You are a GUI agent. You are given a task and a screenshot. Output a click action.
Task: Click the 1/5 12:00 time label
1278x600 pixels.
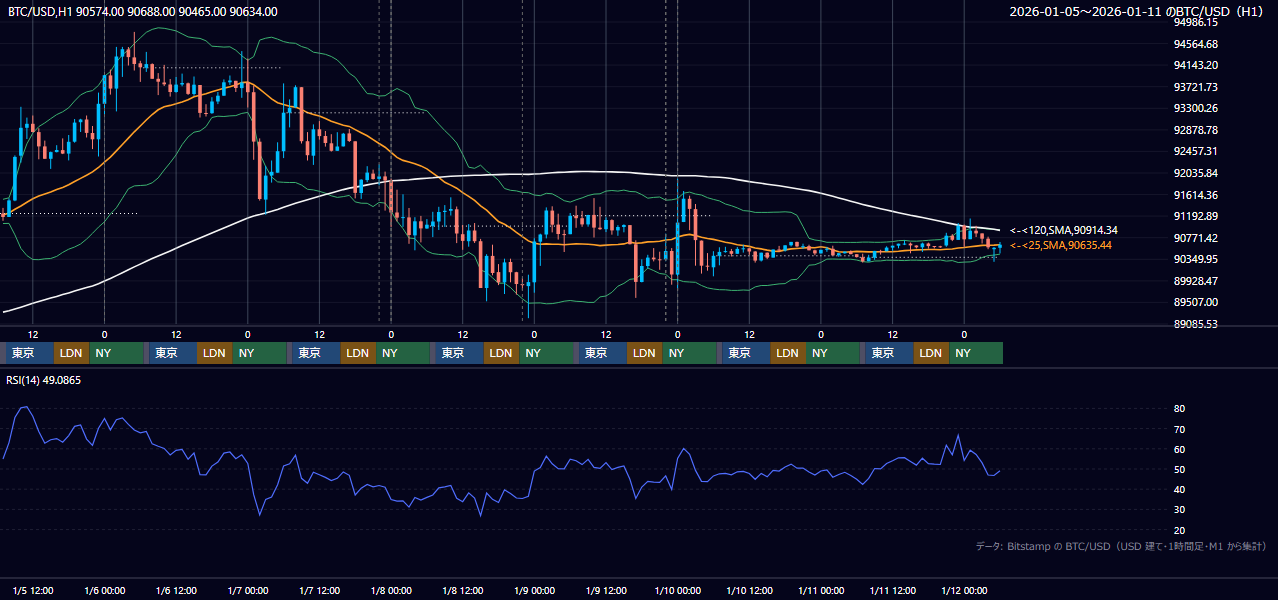coord(33,590)
